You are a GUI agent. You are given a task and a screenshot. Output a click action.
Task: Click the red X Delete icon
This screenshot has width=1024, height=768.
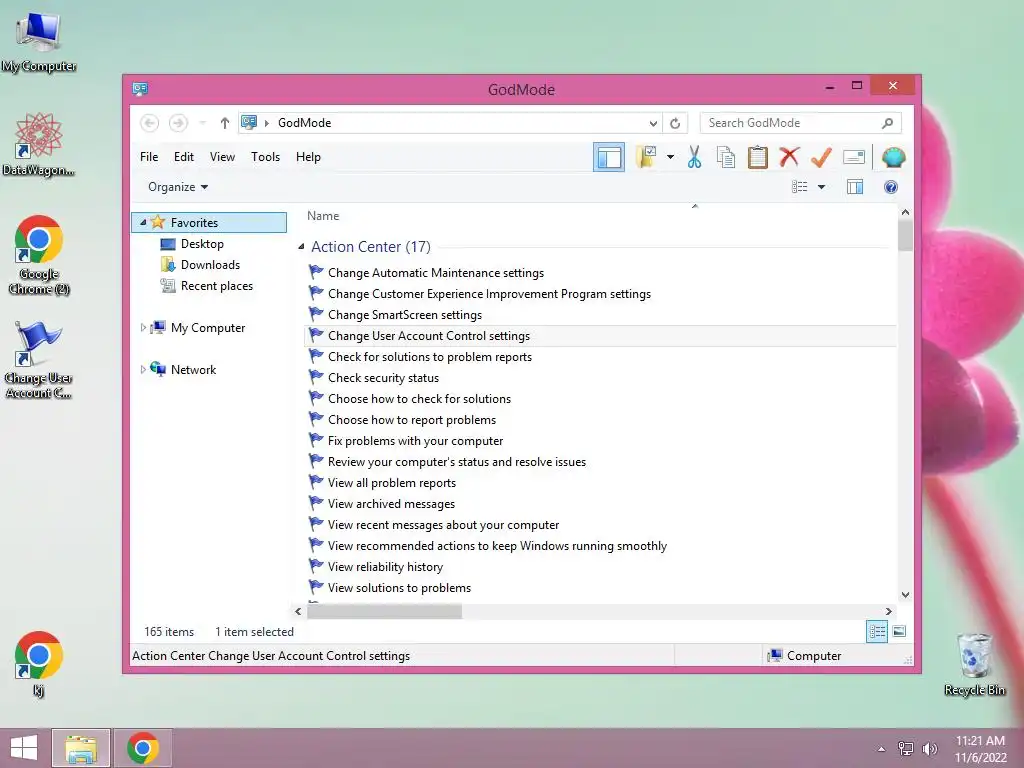(x=790, y=157)
